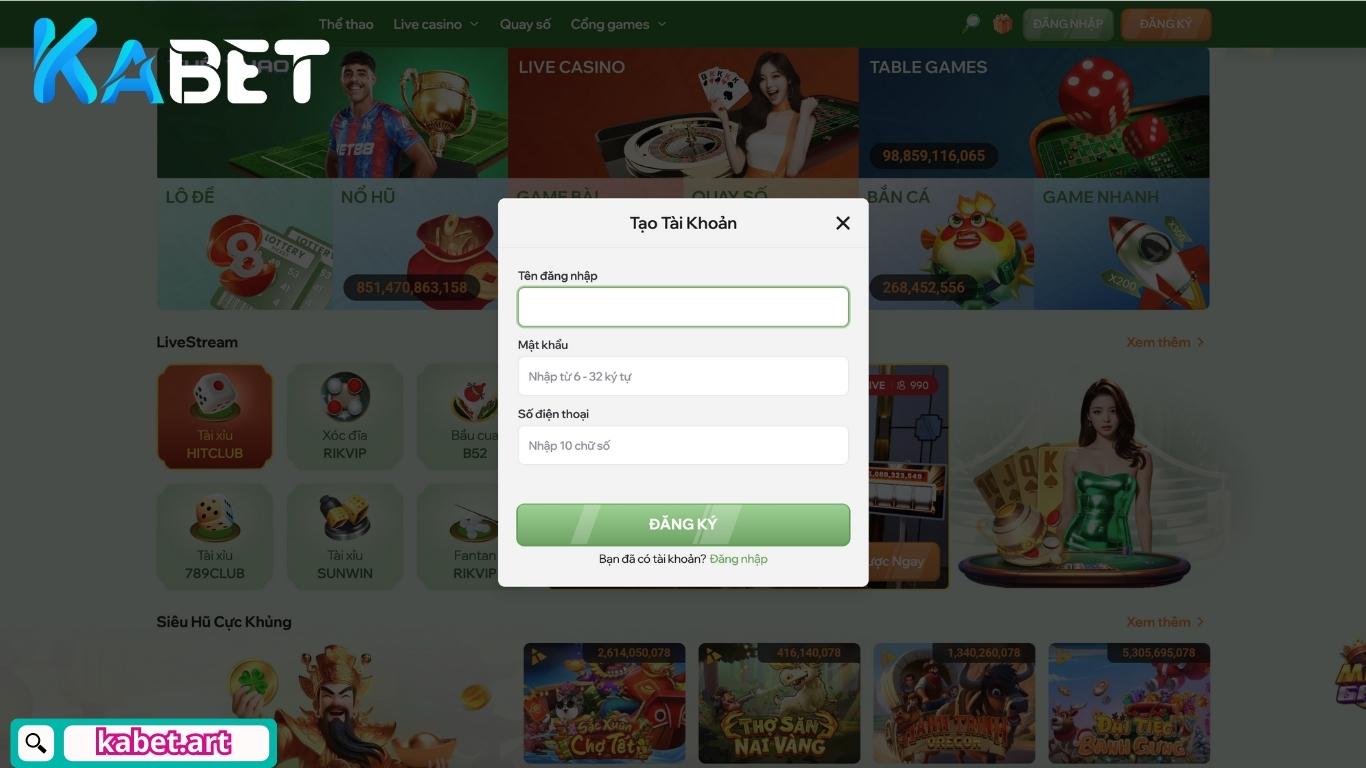Image resolution: width=1366 pixels, height=768 pixels.
Task: Expand the Cổng games dropdown menu
Action: (x=618, y=24)
